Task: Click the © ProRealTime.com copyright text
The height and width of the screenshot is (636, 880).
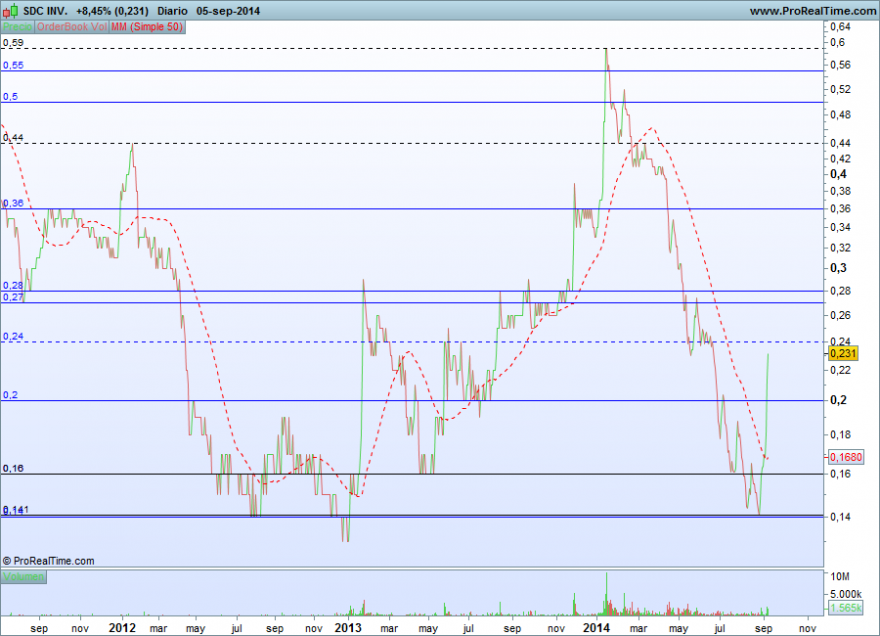Action: click(48, 561)
